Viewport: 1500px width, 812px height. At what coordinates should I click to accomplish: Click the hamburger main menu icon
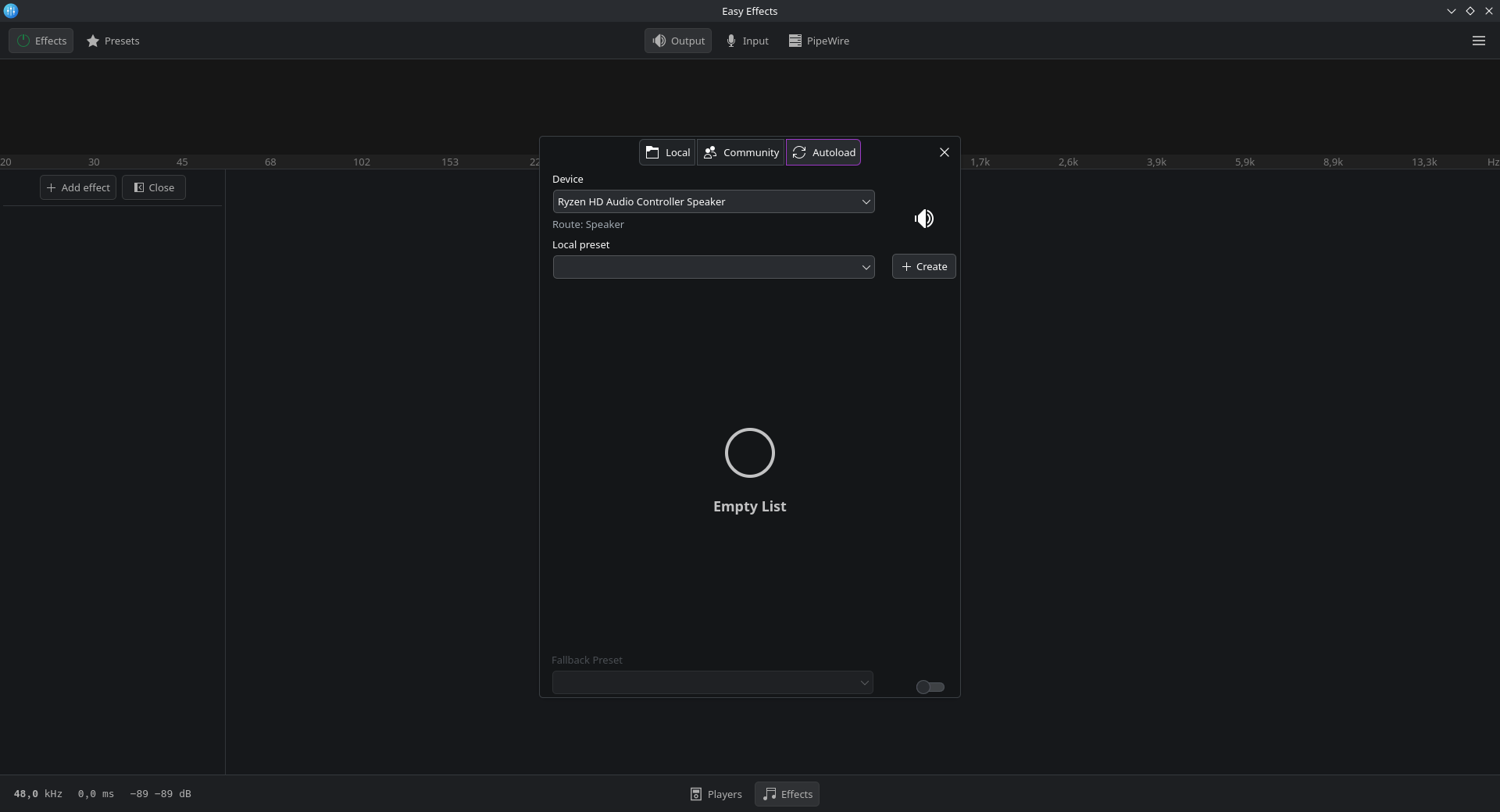(x=1478, y=41)
